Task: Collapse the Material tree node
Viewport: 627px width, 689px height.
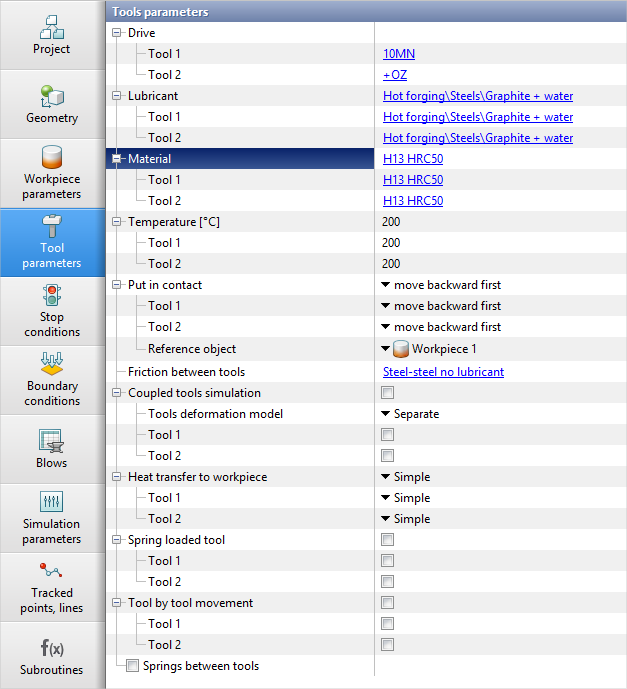Action: [x=116, y=159]
